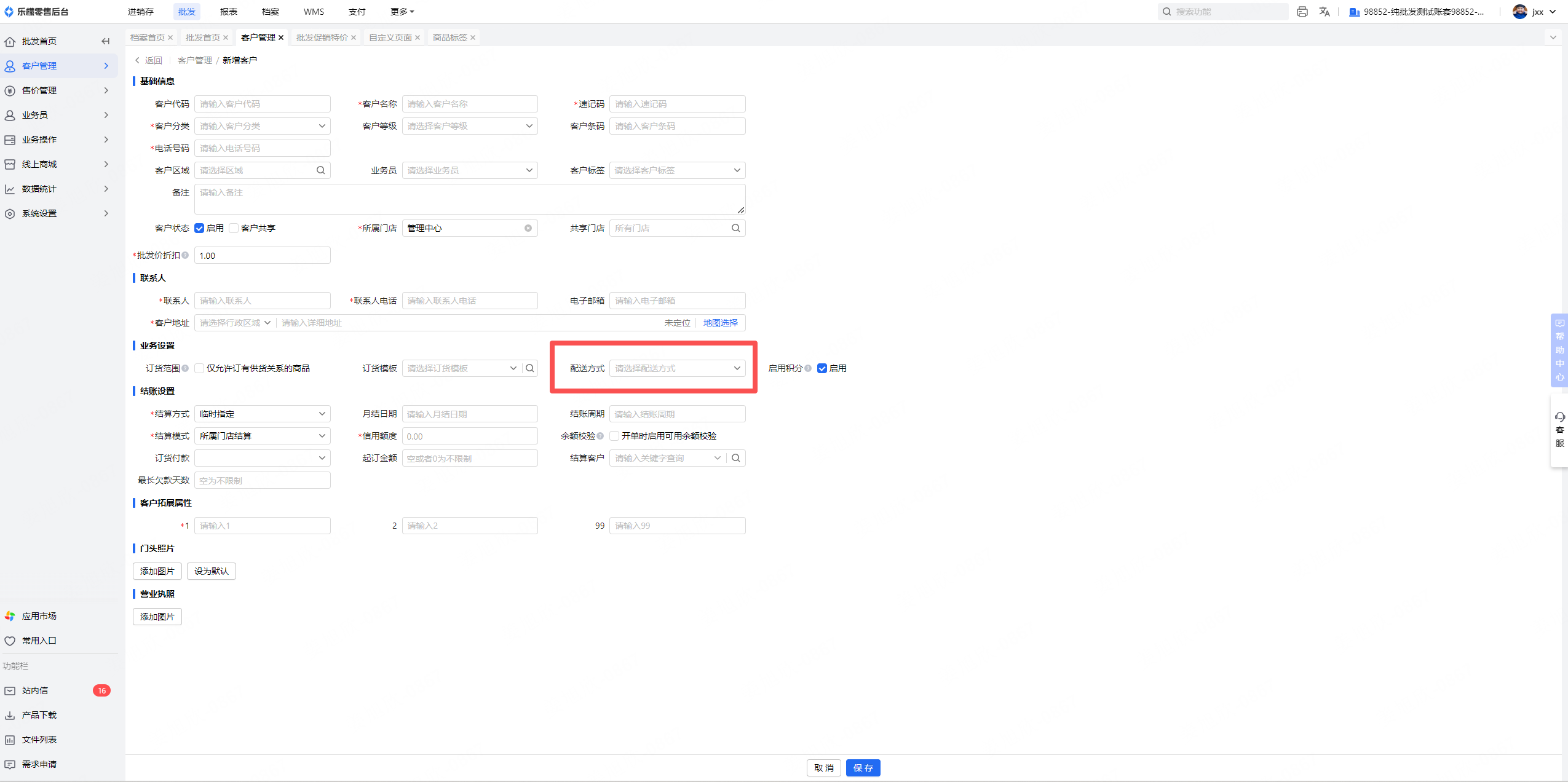Viewport: 1568px width, 782px height.
Task: Click search icon in 共享门店 field
Action: (735, 228)
